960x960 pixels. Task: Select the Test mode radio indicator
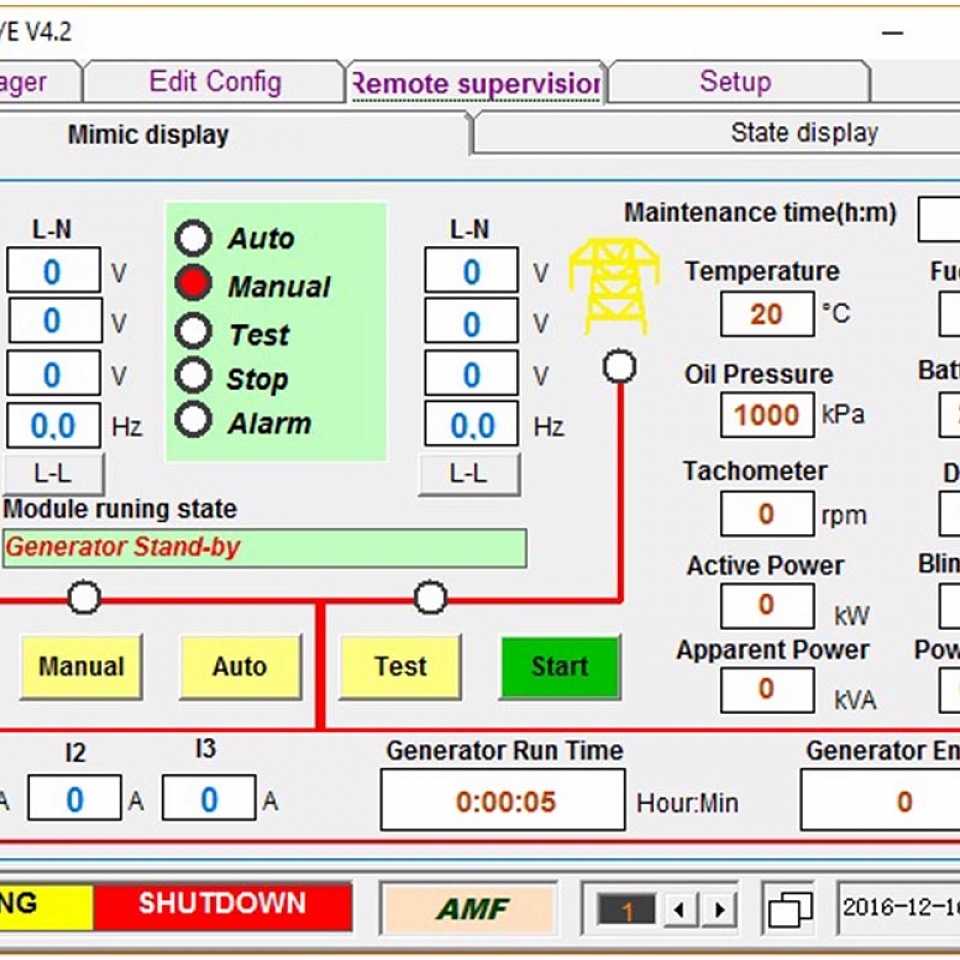click(x=193, y=331)
